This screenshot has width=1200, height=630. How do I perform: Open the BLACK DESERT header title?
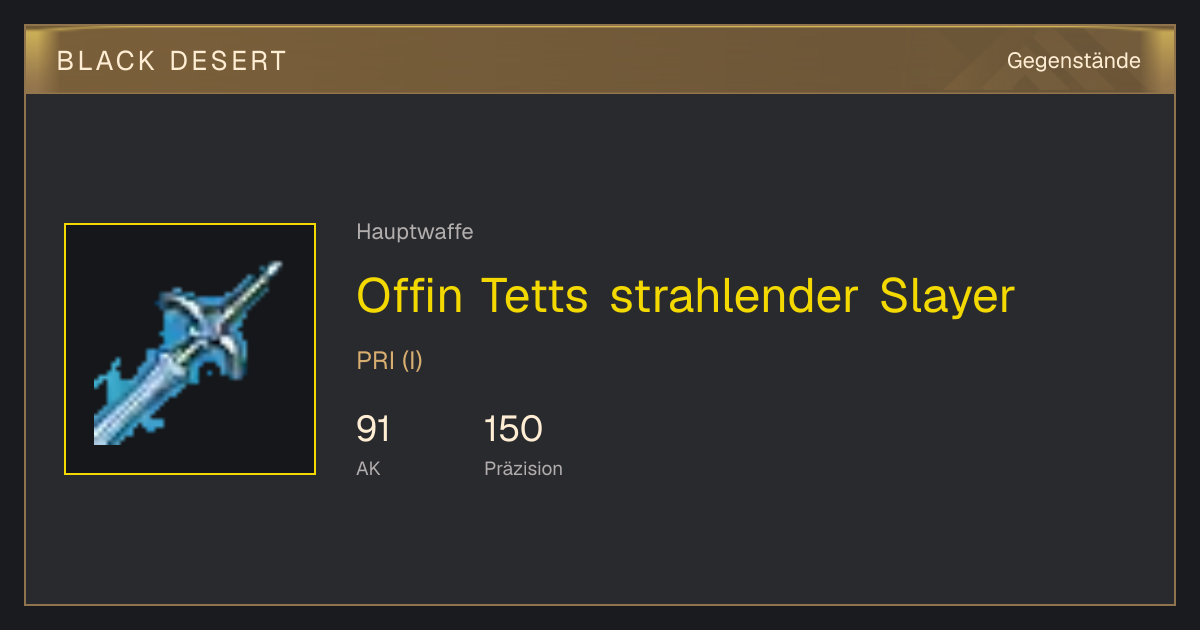click(x=172, y=61)
